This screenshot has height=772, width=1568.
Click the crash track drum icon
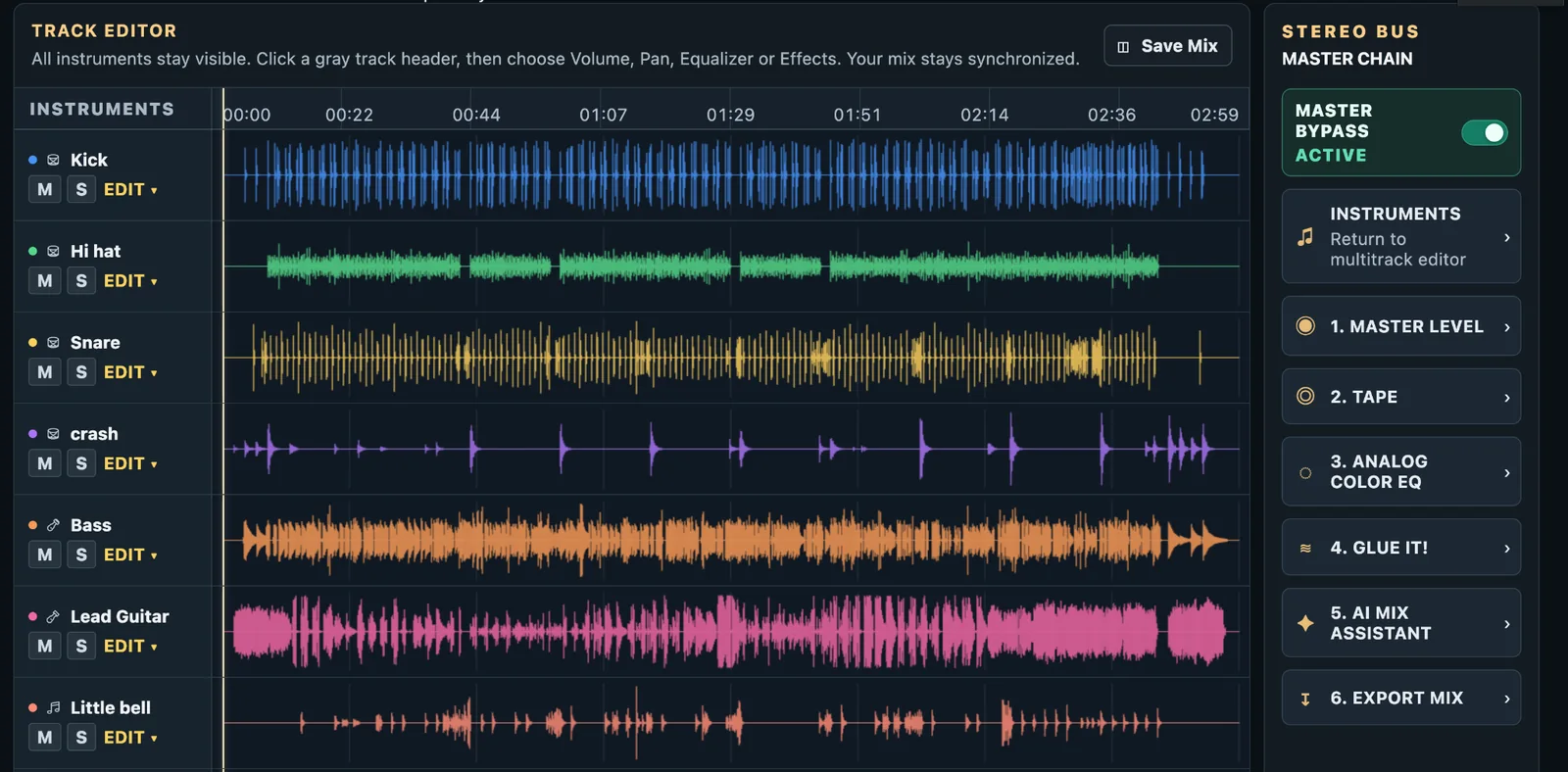coord(53,433)
